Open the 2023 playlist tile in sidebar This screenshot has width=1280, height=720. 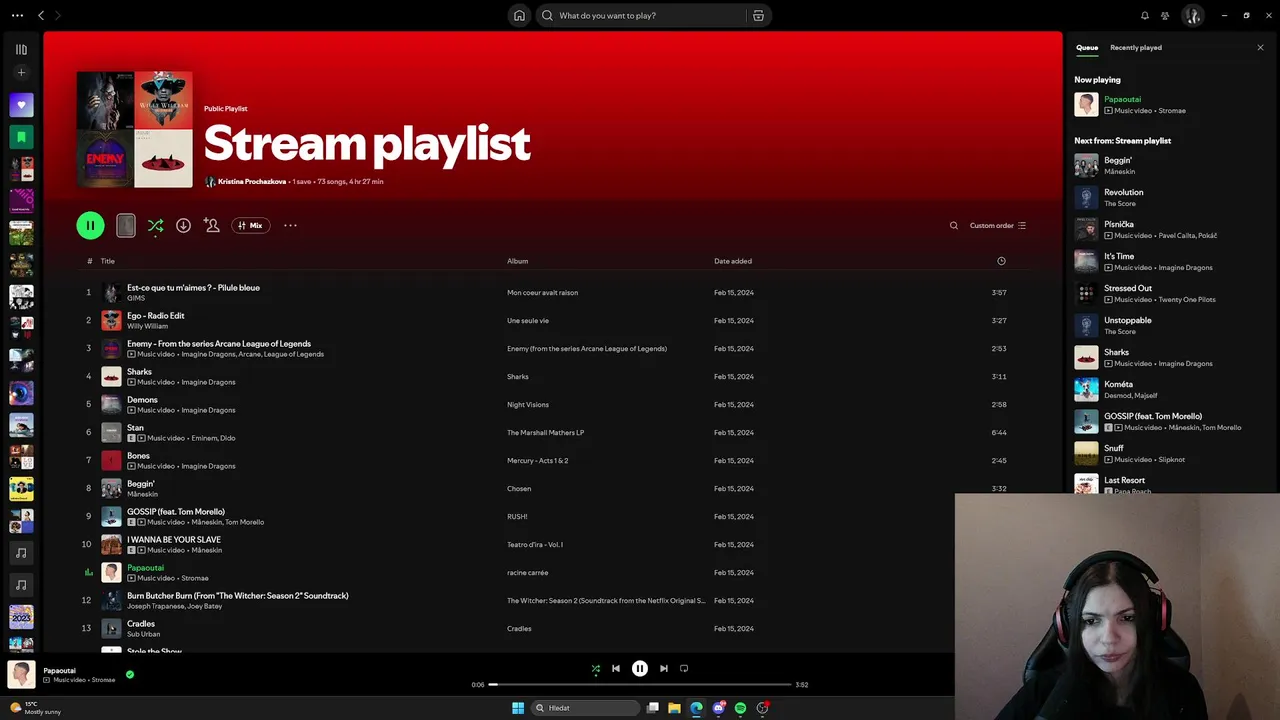point(21,616)
